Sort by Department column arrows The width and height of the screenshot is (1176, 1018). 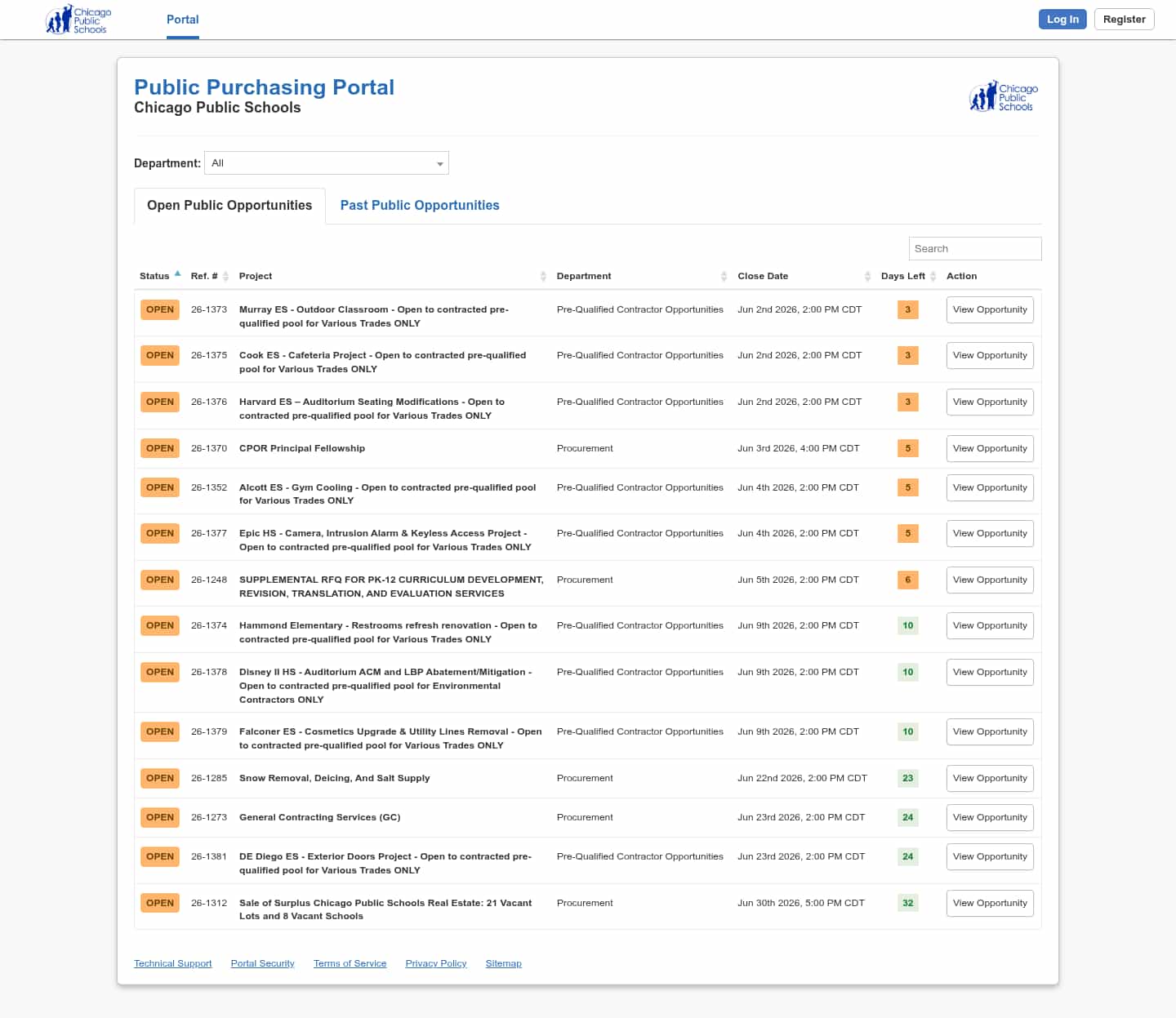pyautogui.click(x=724, y=277)
